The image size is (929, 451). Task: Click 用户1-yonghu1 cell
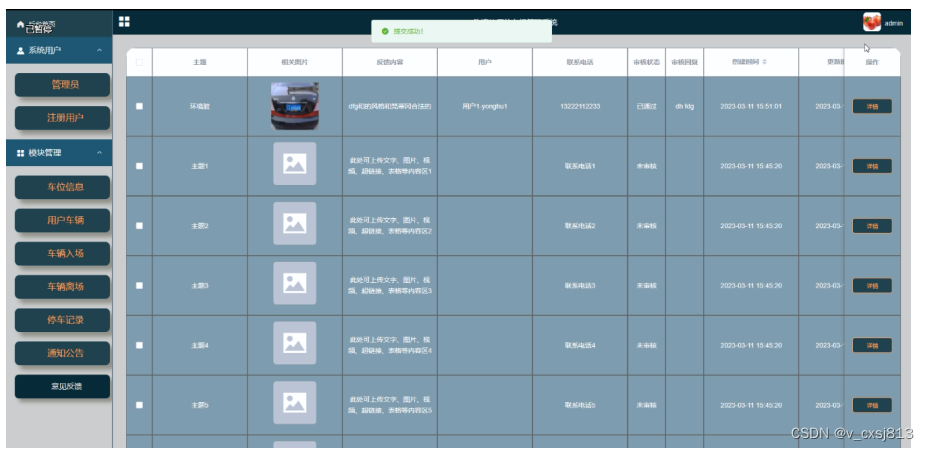[485, 107]
